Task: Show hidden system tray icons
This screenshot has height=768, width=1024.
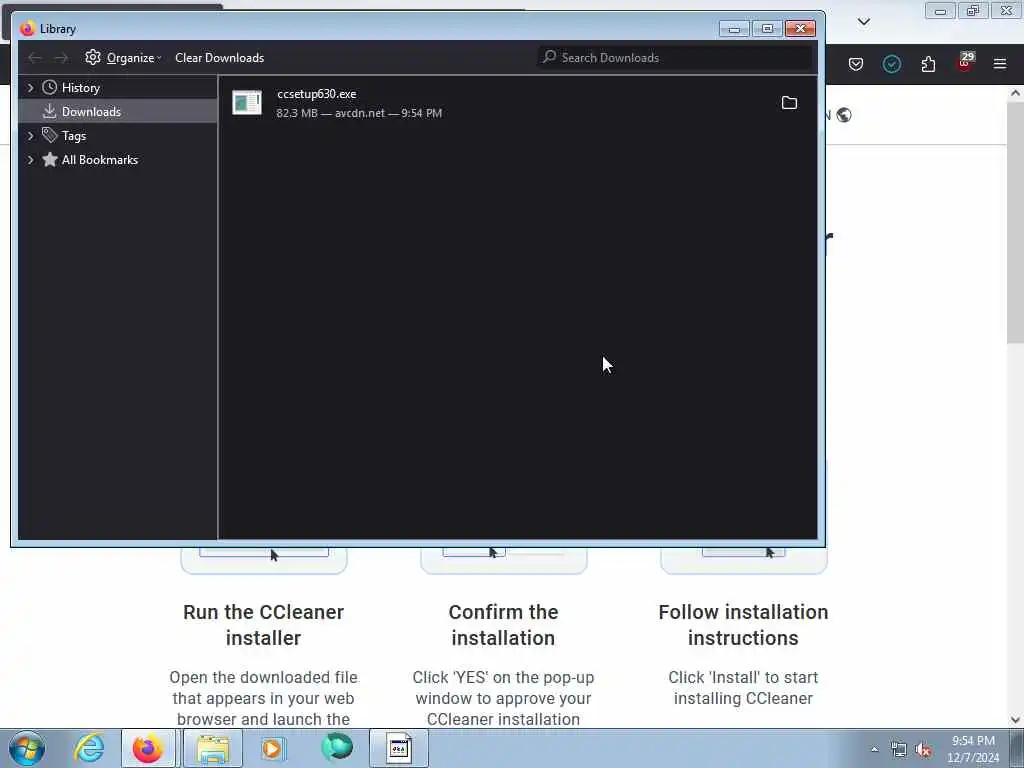Action: click(x=874, y=749)
